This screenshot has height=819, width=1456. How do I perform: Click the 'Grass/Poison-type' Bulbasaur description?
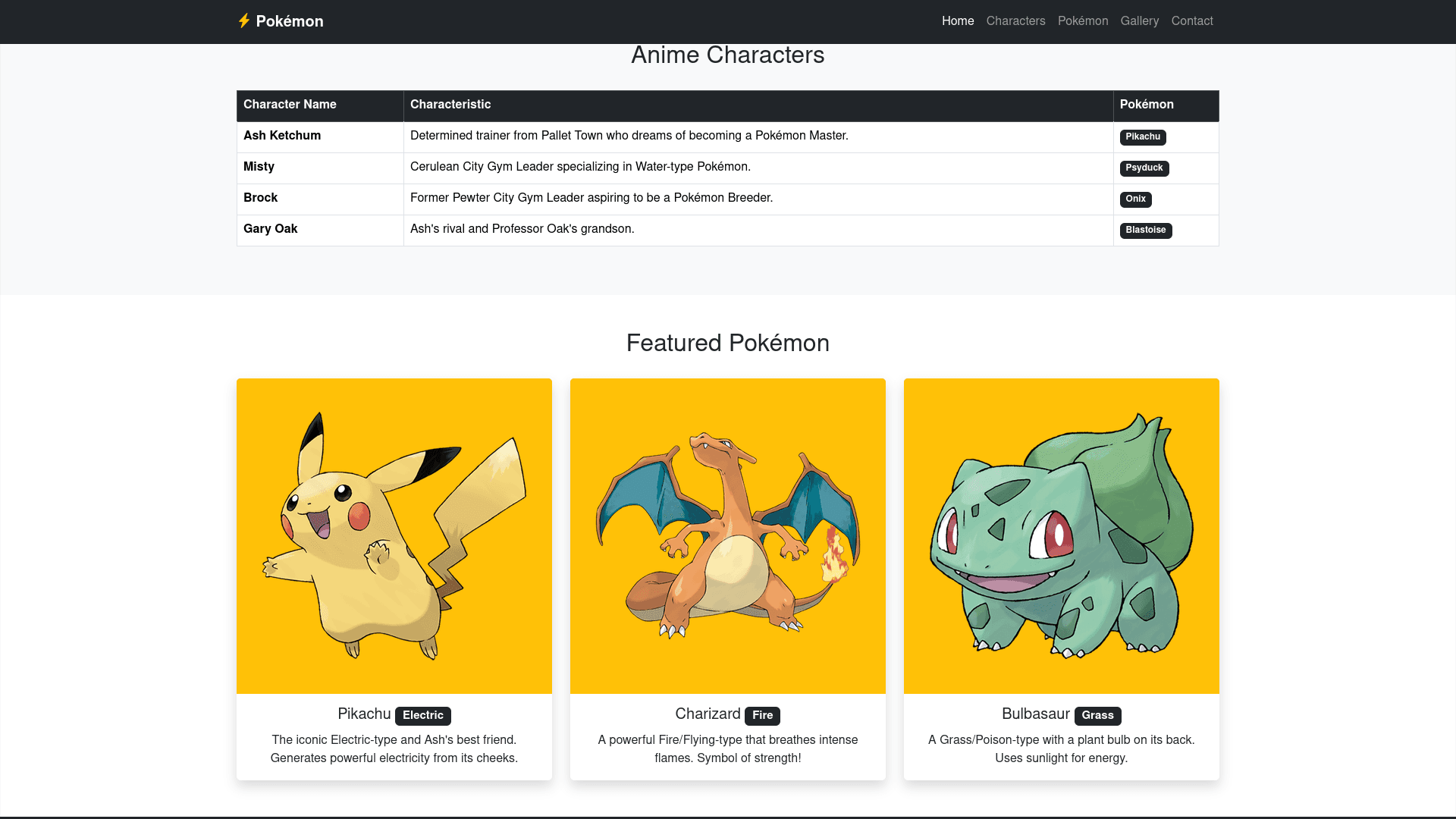[1062, 749]
